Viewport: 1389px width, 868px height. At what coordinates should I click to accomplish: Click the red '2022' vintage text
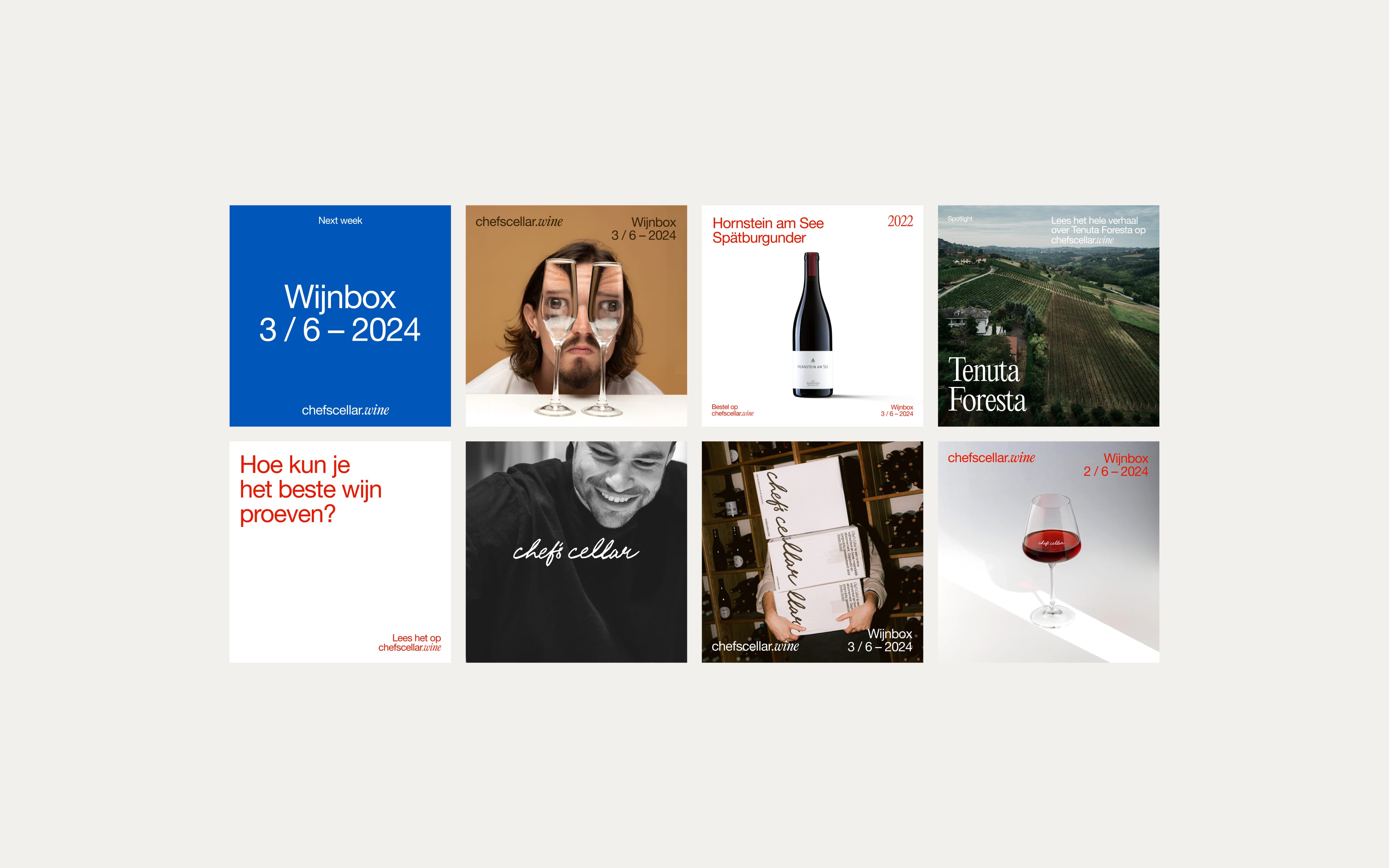[900, 221]
